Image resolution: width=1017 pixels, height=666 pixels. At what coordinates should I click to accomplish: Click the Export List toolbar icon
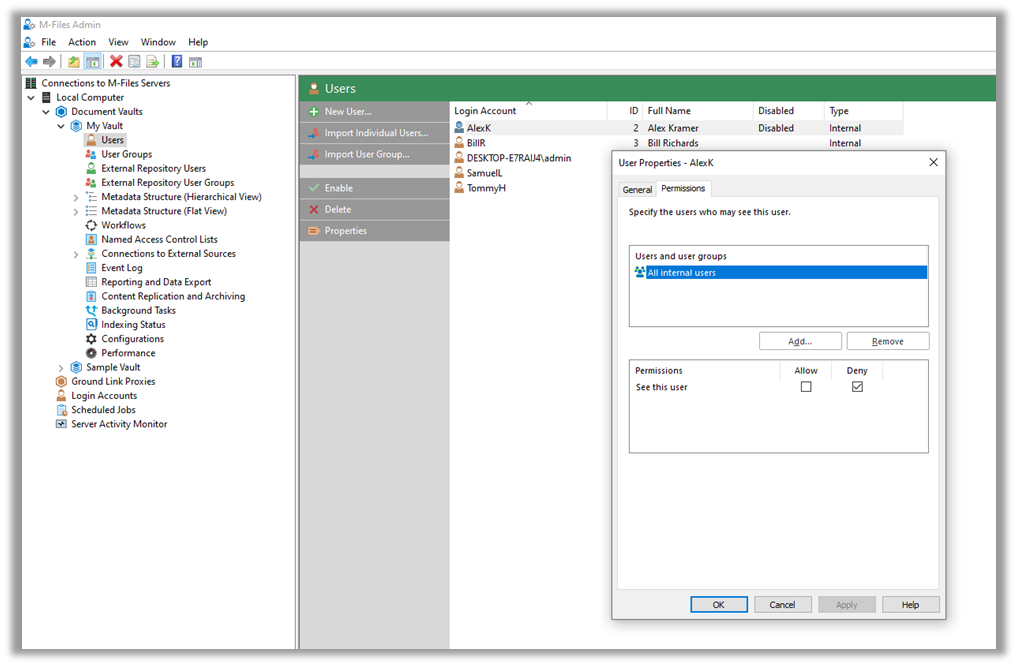tap(152, 62)
